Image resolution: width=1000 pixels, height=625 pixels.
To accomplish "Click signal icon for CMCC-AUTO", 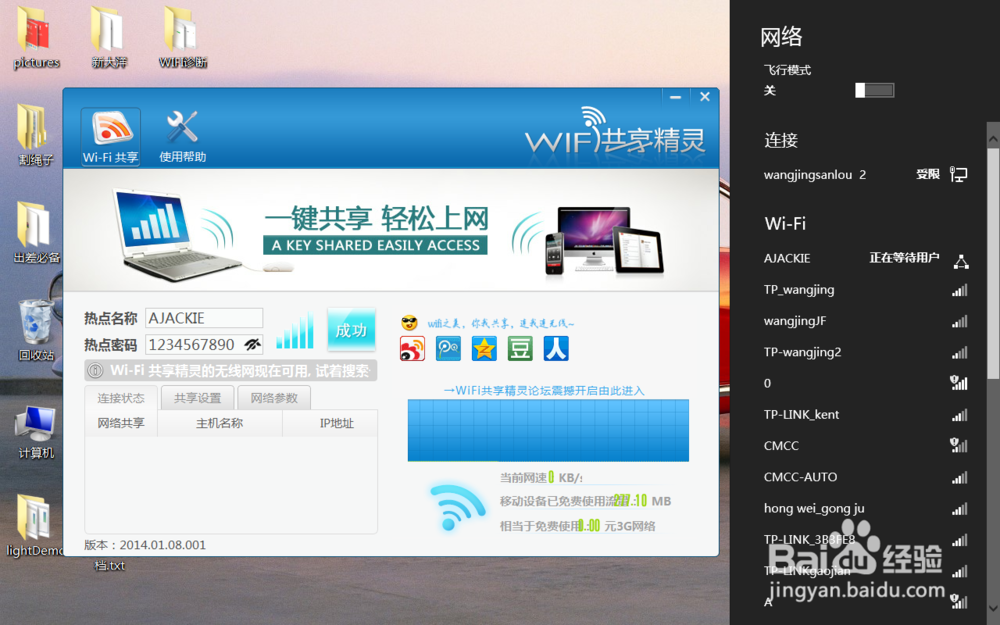I will pos(960,478).
